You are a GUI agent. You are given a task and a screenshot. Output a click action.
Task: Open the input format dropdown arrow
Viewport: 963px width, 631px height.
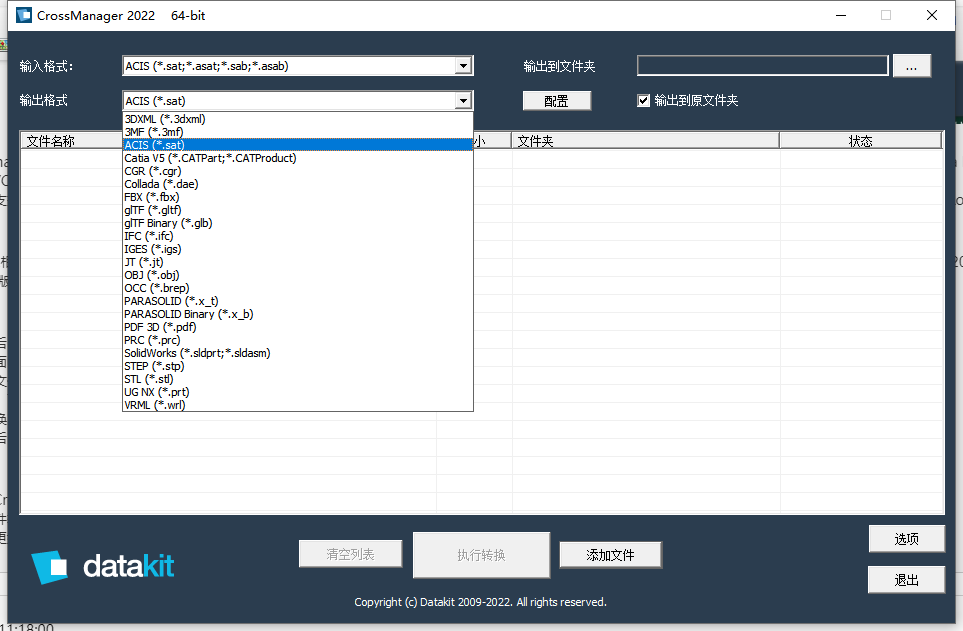[x=464, y=66]
